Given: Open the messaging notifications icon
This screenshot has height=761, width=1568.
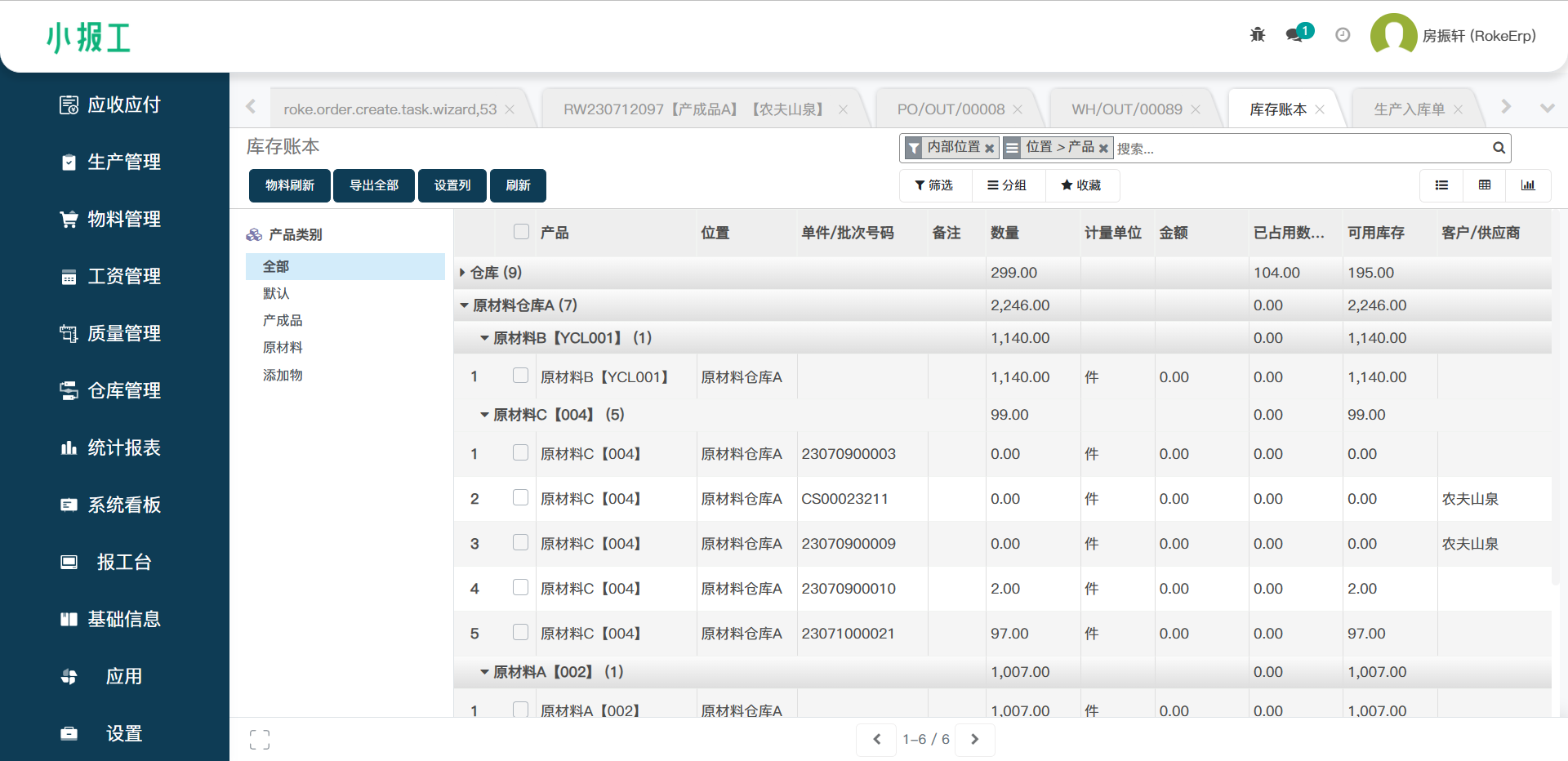Looking at the screenshot, I should click(1294, 36).
